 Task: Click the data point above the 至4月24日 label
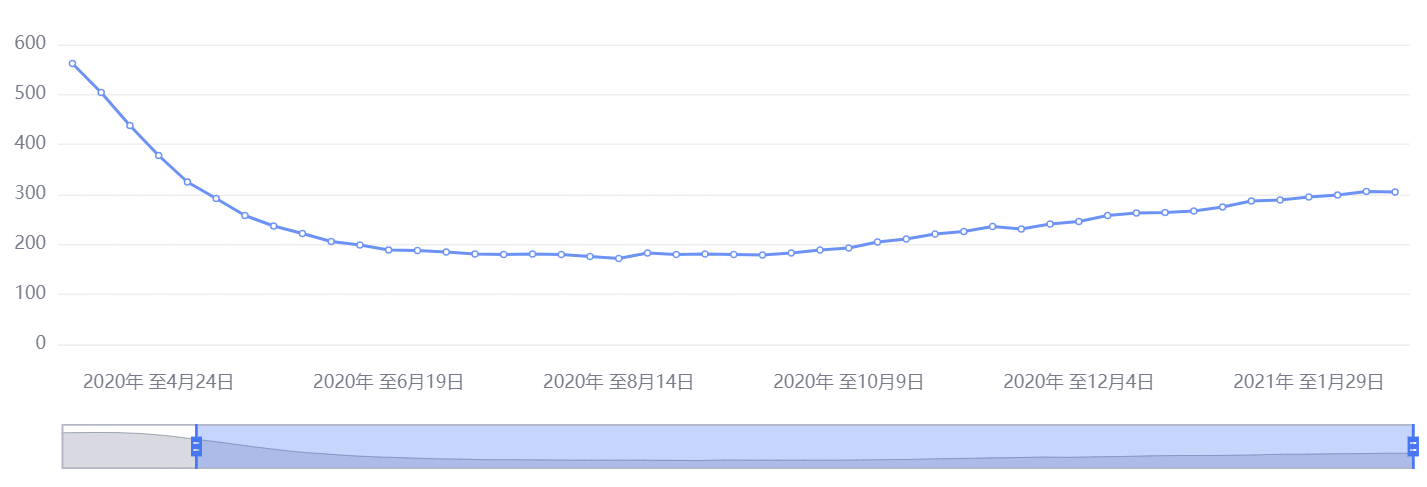point(158,155)
